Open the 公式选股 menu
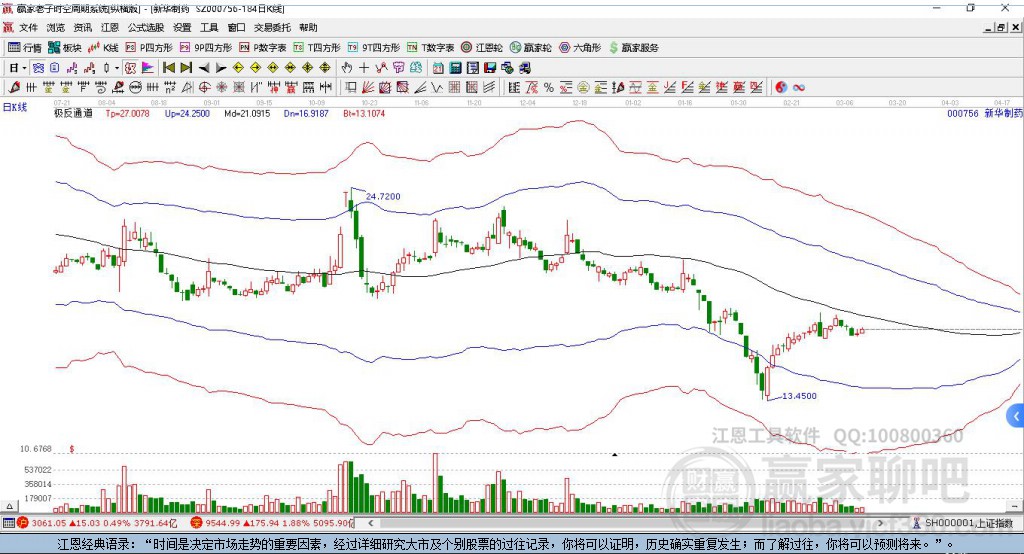The width and height of the screenshot is (1024, 554). pos(146,27)
